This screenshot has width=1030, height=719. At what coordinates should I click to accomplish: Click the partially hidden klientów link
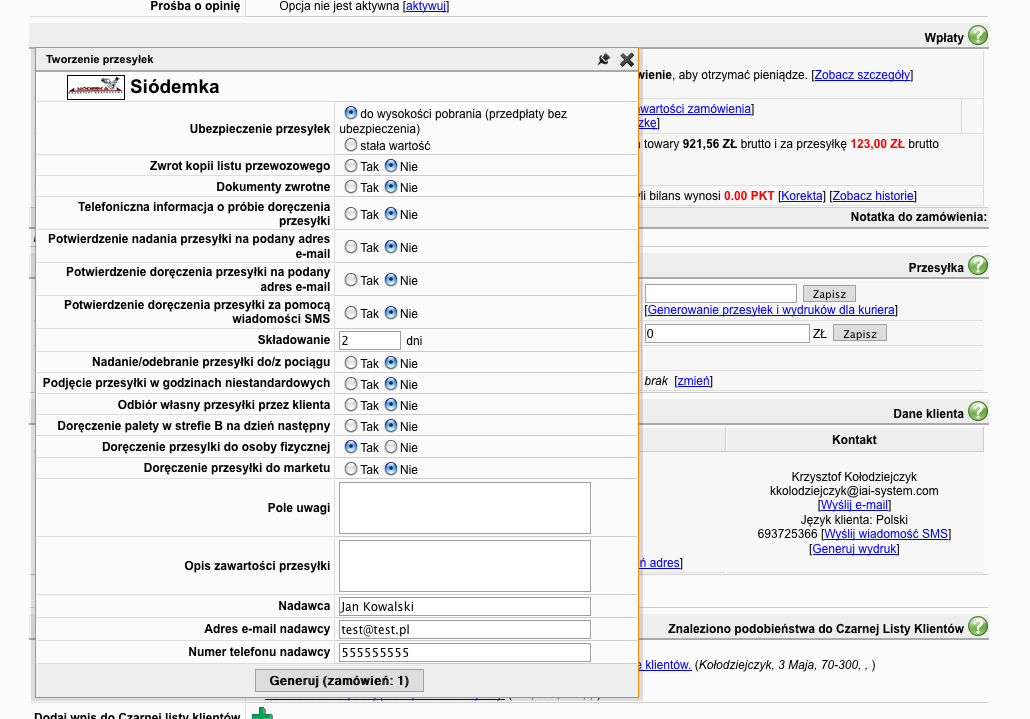coord(665,665)
